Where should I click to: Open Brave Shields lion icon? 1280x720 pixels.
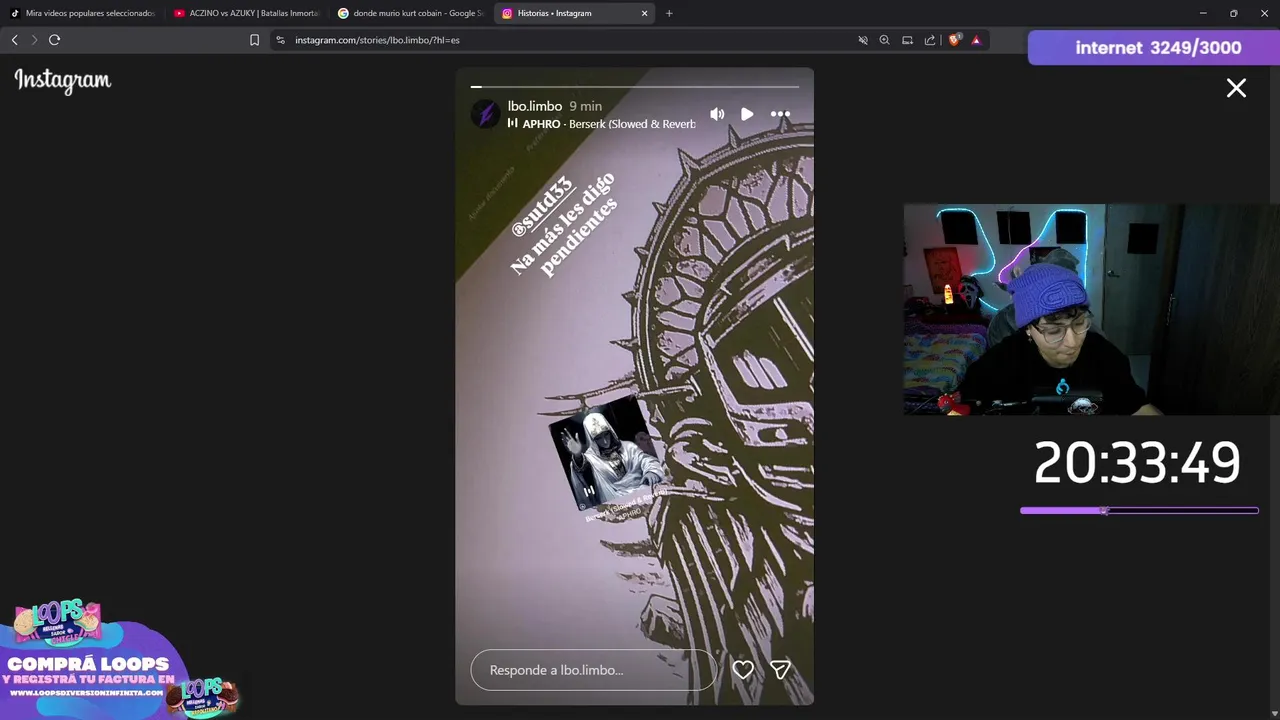pos(954,40)
